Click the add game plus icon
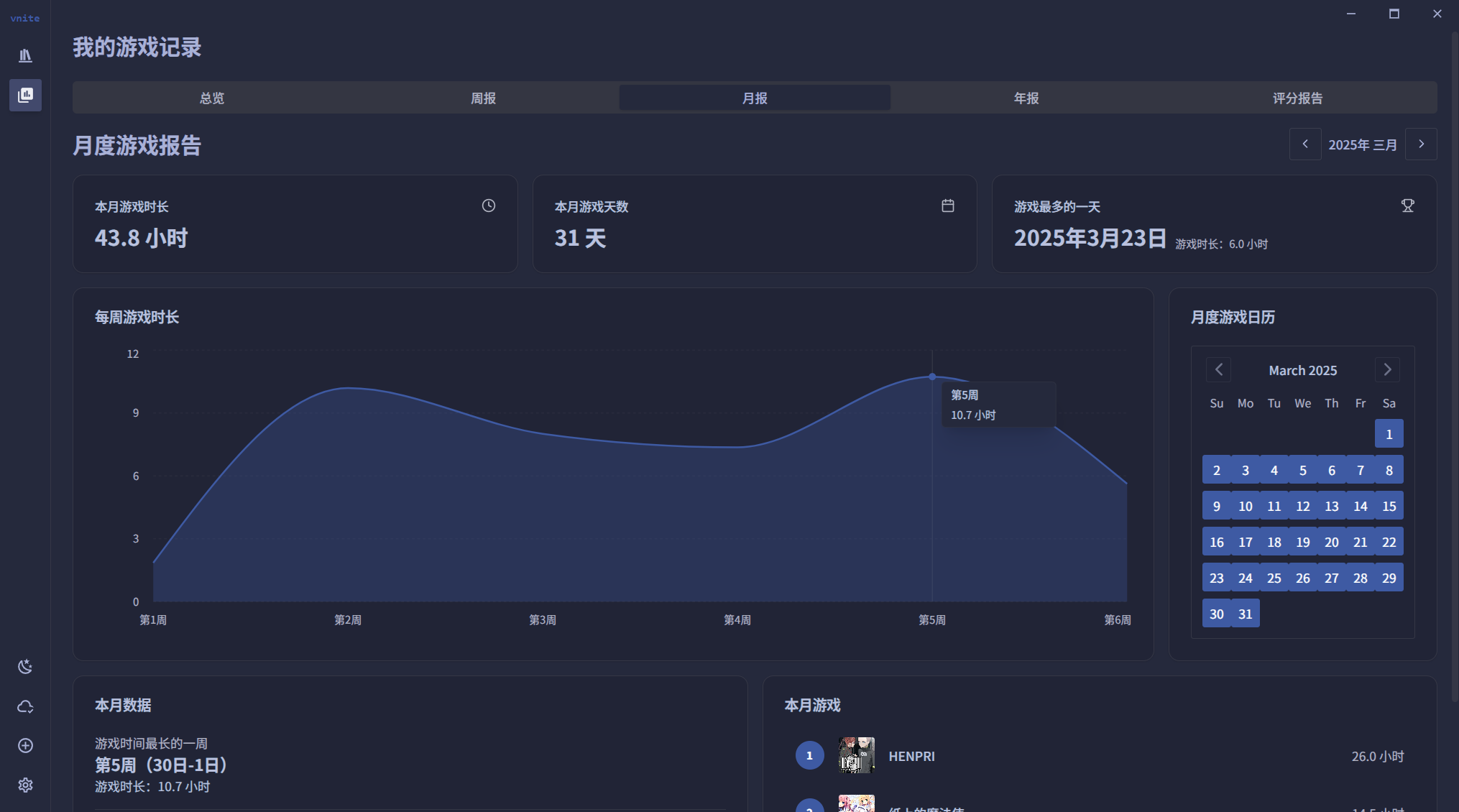This screenshot has width=1459, height=812. (25, 746)
